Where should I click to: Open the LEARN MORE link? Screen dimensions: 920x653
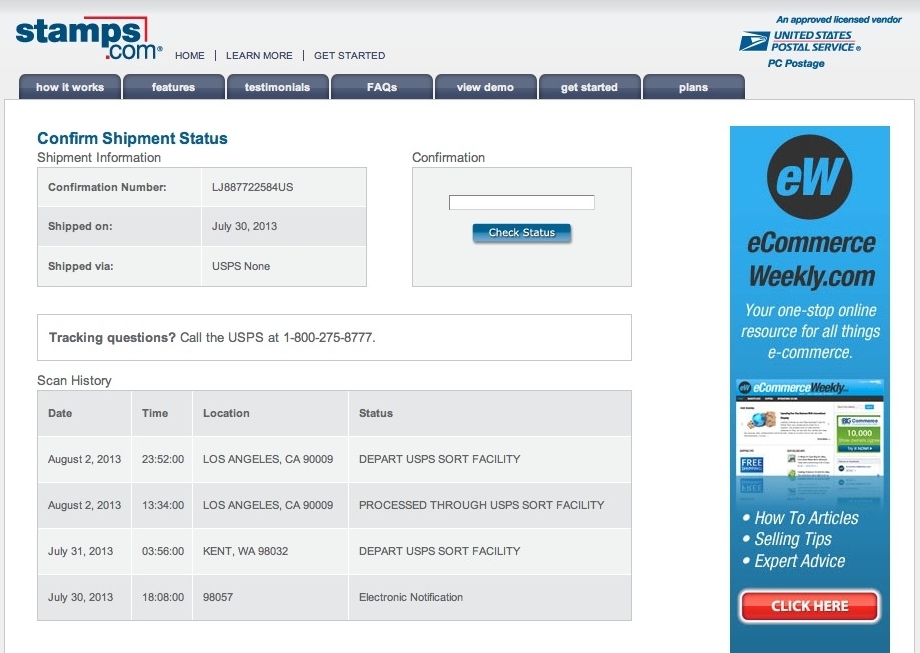[259, 56]
